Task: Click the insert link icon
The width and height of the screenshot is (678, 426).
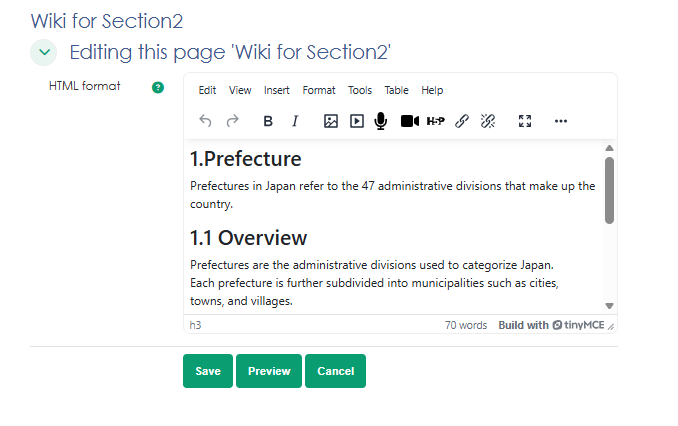Action: pos(462,121)
